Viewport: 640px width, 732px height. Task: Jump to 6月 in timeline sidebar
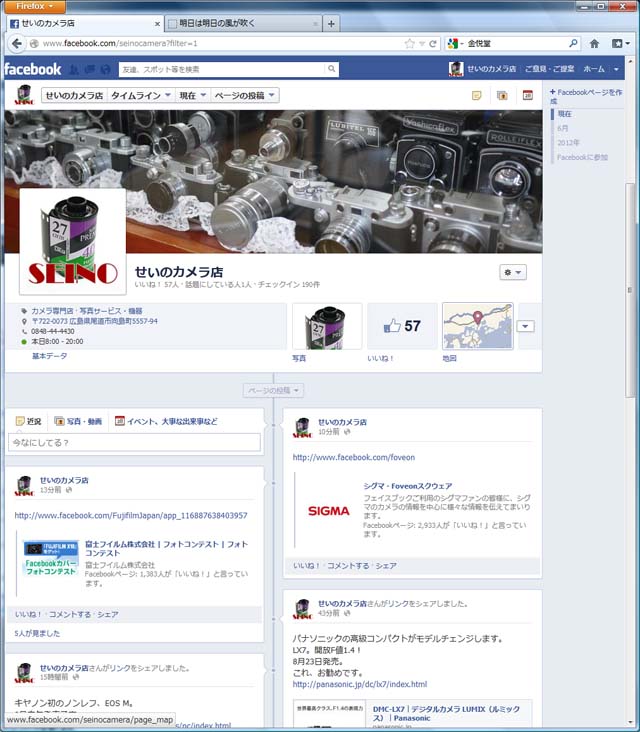tap(563, 128)
